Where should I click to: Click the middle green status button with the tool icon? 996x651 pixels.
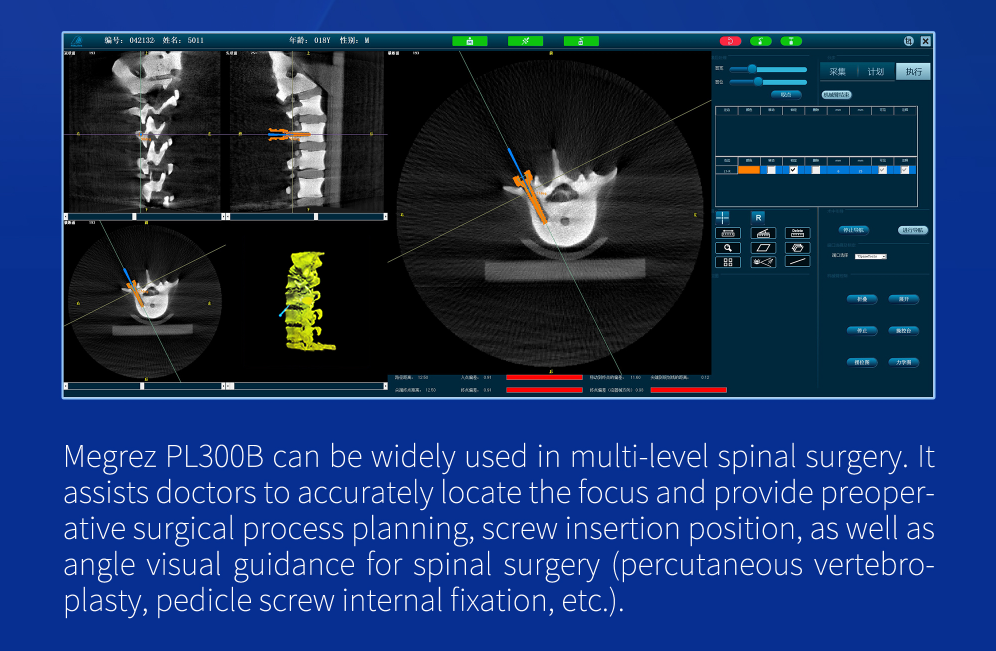point(525,41)
